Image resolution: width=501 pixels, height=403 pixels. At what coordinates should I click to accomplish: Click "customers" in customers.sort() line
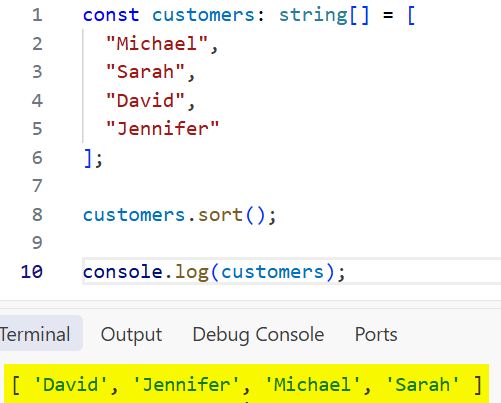134,215
